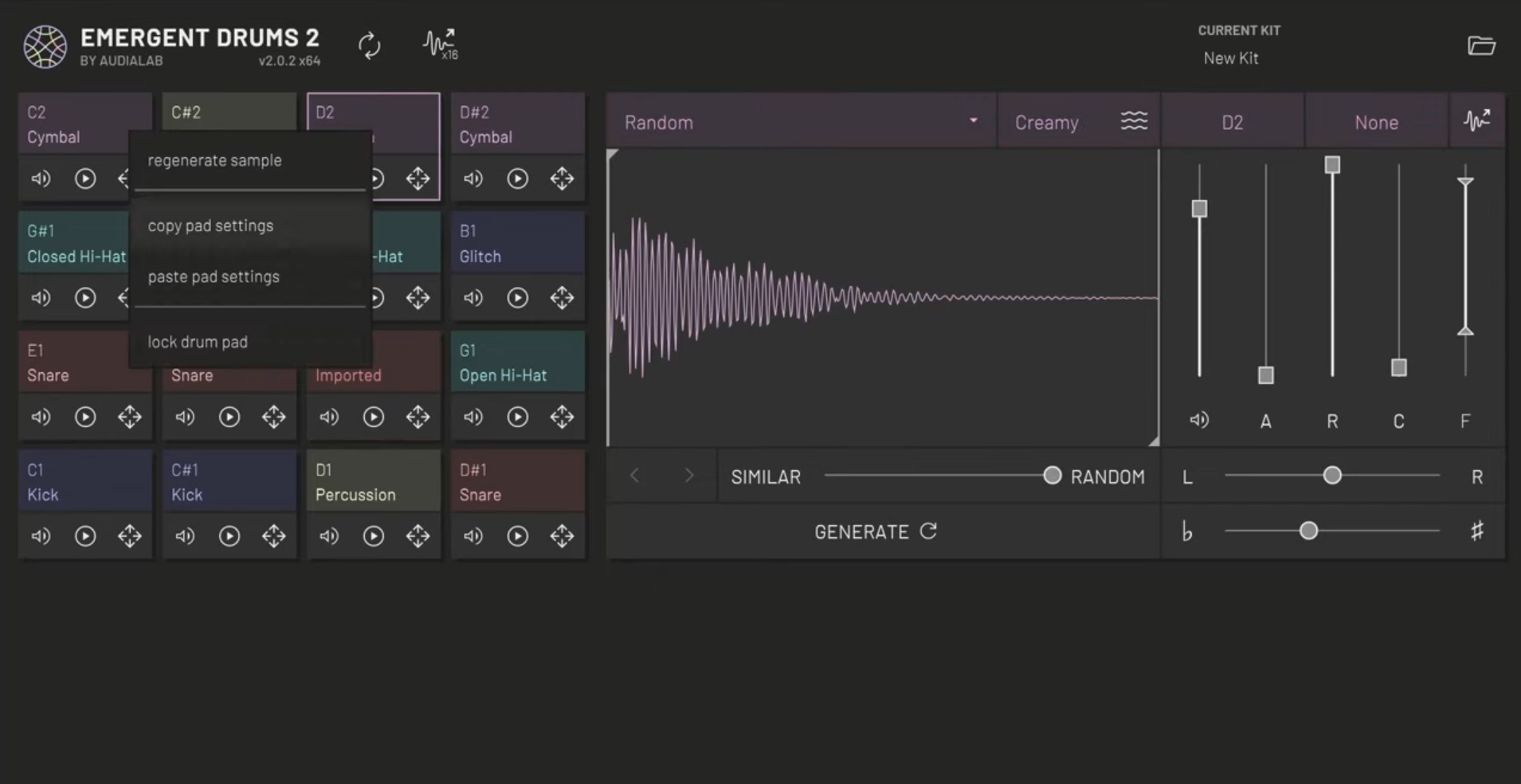This screenshot has height=784, width=1521.
Task: Play the Imported pad sample
Action: click(374, 417)
